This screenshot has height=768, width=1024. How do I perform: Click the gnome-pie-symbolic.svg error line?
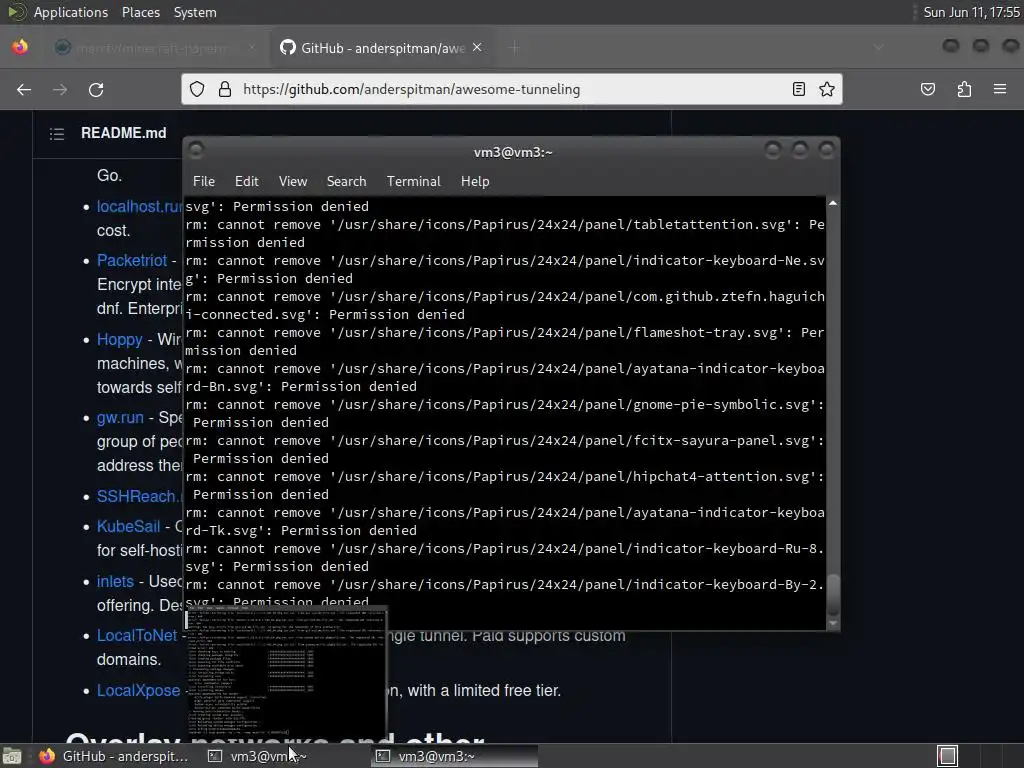click(505, 413)
